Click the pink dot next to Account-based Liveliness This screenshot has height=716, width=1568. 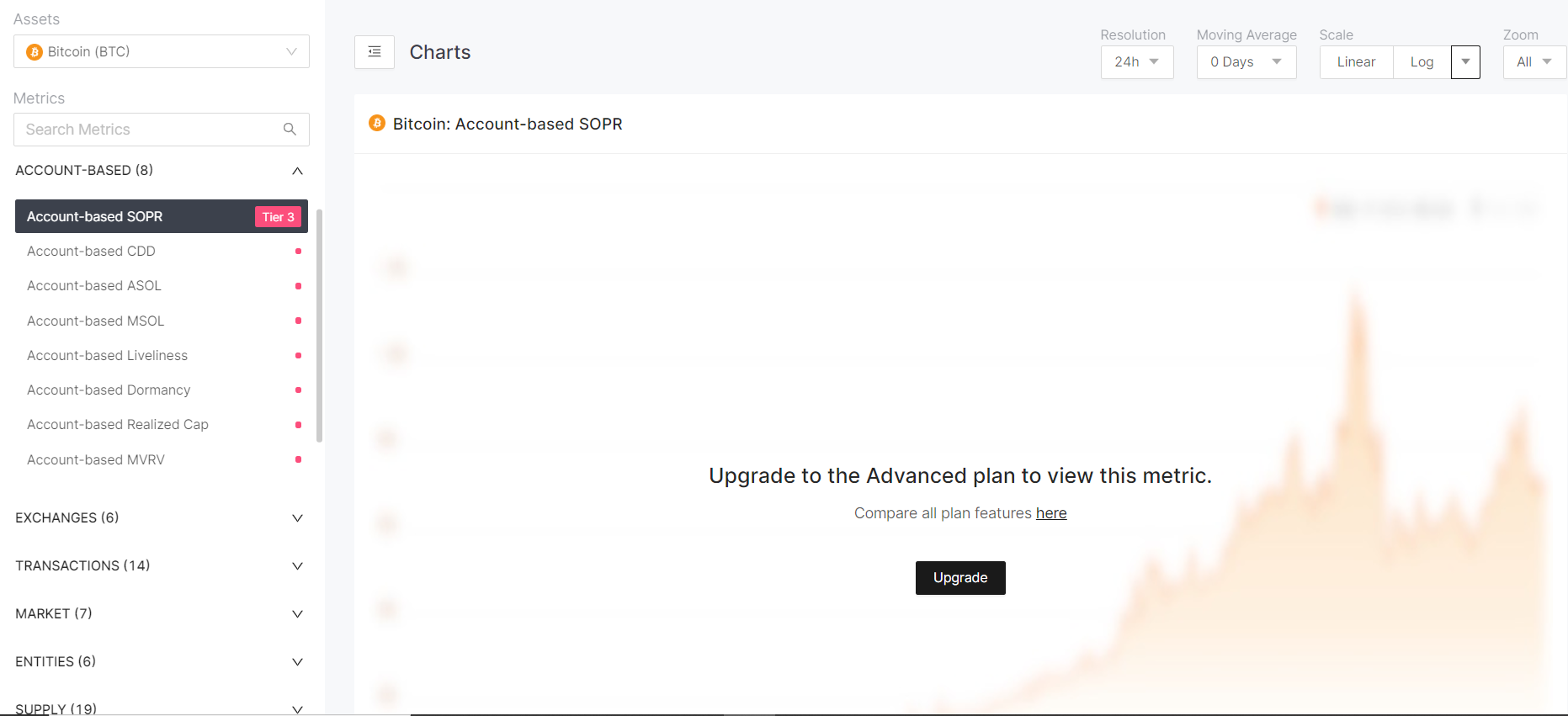[x=298, y=356]
